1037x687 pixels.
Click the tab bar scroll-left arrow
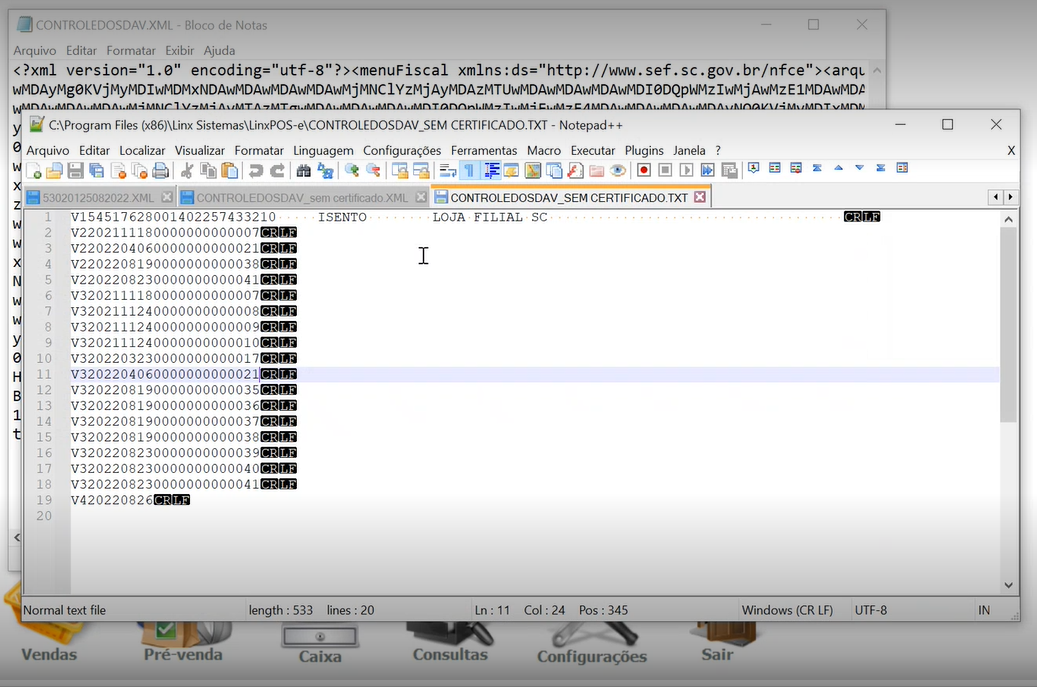click(996, 197)
